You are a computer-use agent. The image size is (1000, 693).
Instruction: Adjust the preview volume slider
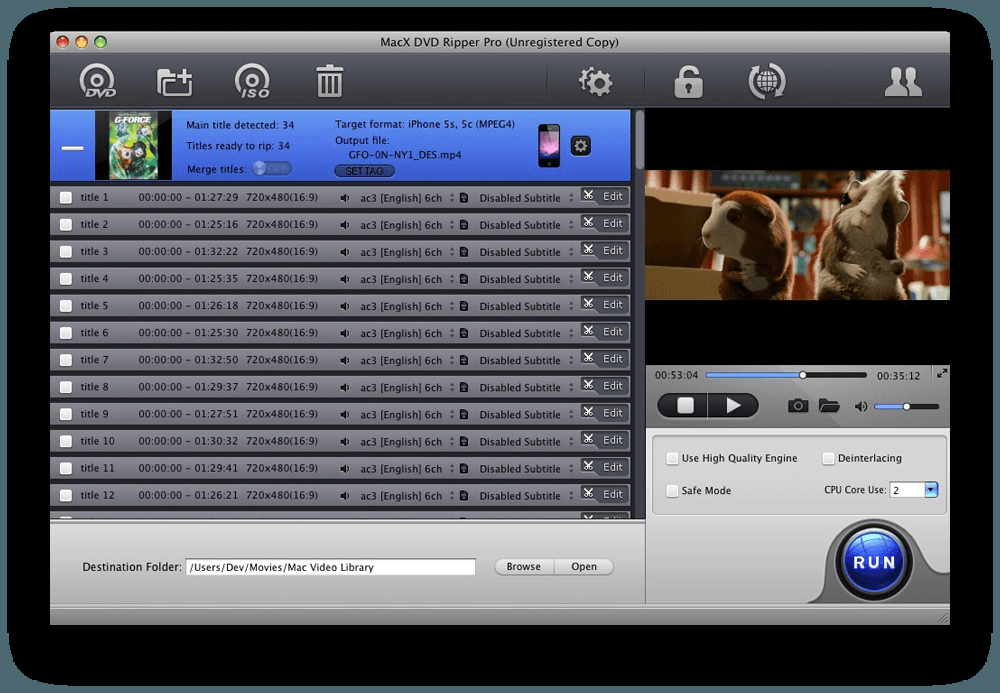pos(906,406)
